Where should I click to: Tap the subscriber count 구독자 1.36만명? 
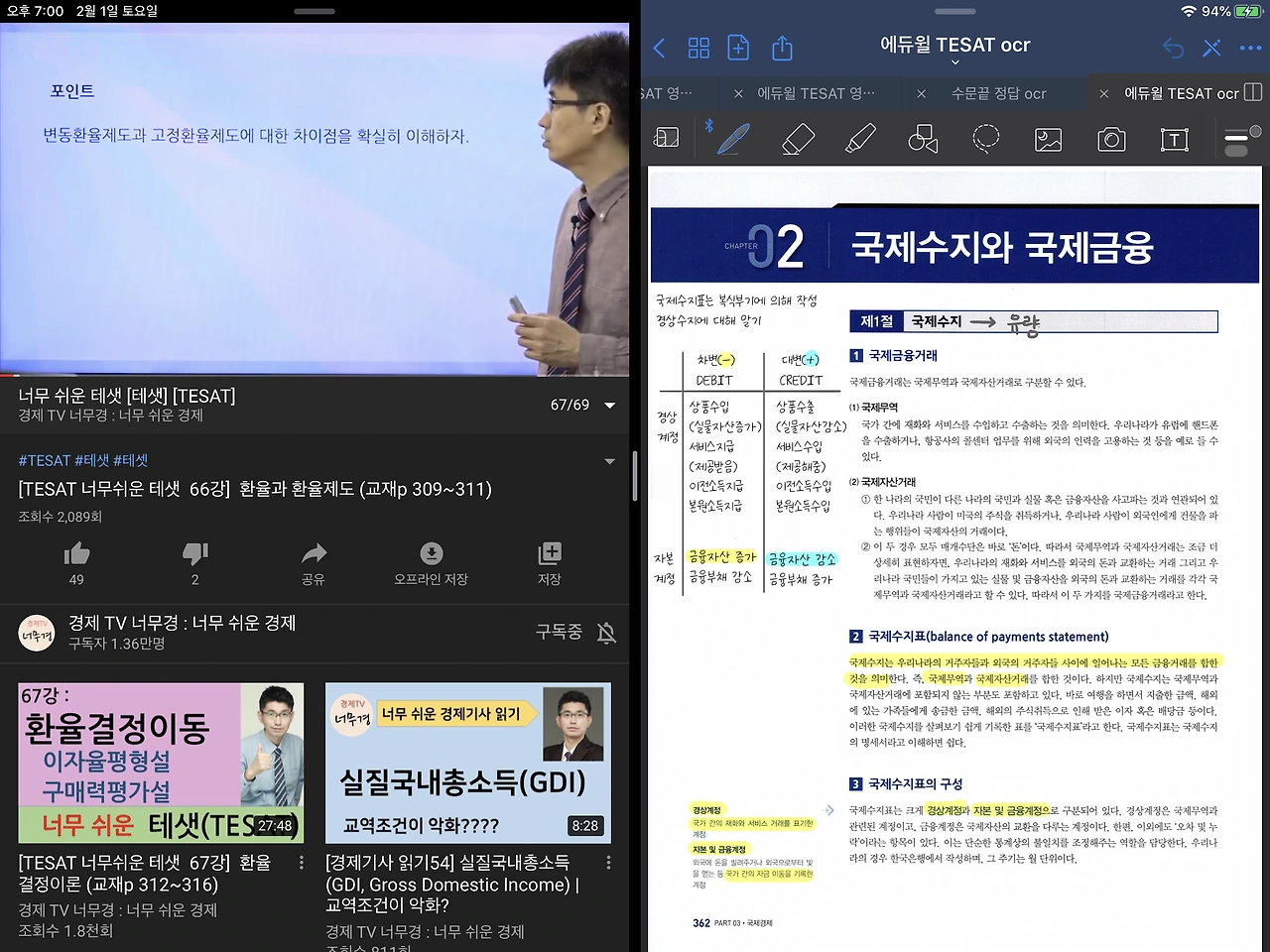[x=117, y=644]
